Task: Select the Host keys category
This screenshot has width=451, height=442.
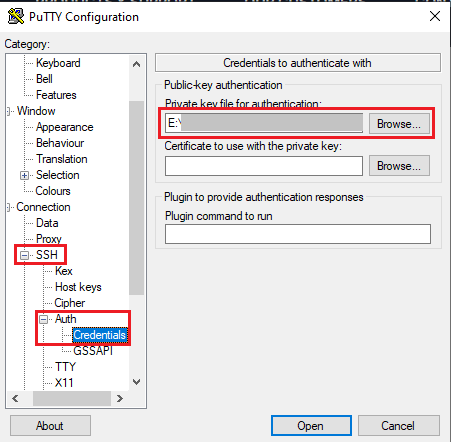Action: pyautogui.click(x=78, y=287)
